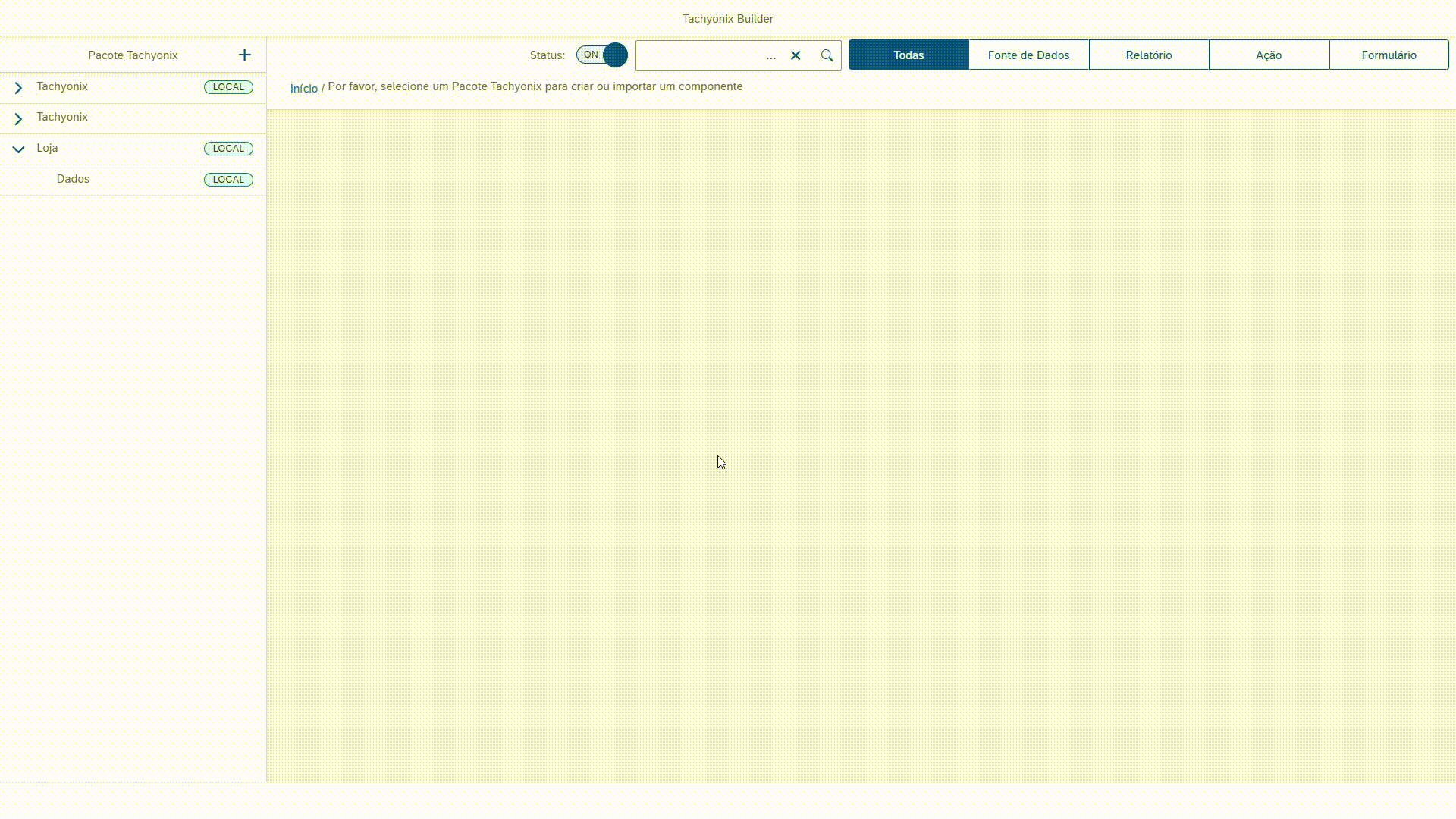Expand the first Tachyonix tree node

(18, 88)
